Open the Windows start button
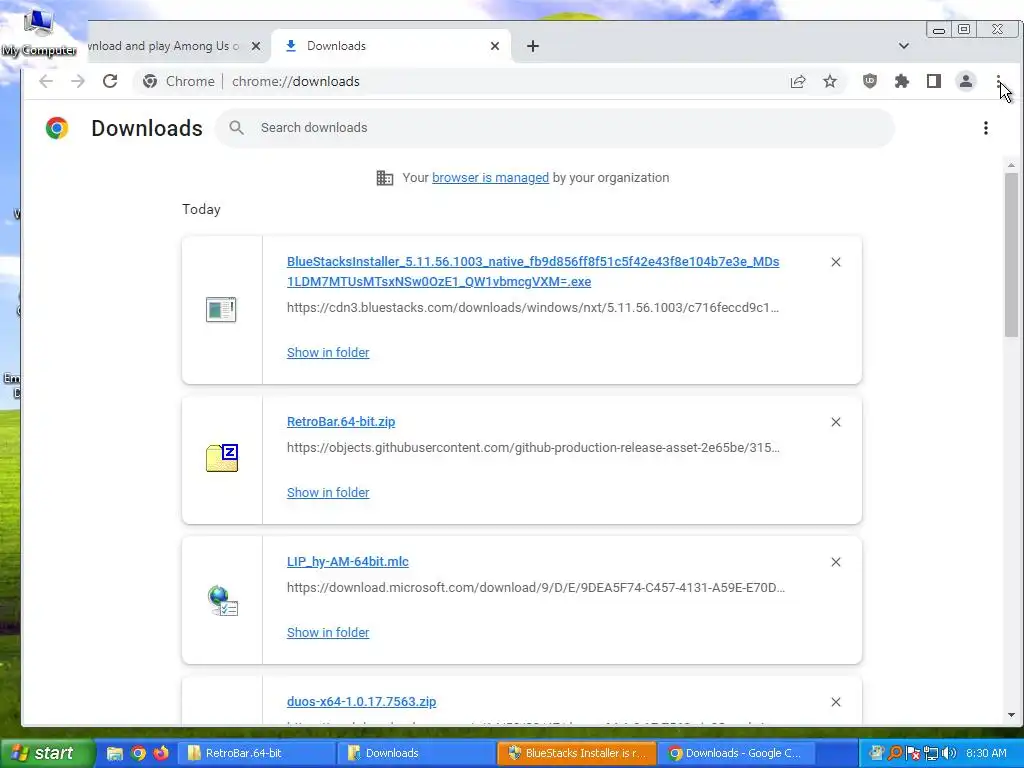Viewport: 1024px width, 768px height. (x=47, y=753)
